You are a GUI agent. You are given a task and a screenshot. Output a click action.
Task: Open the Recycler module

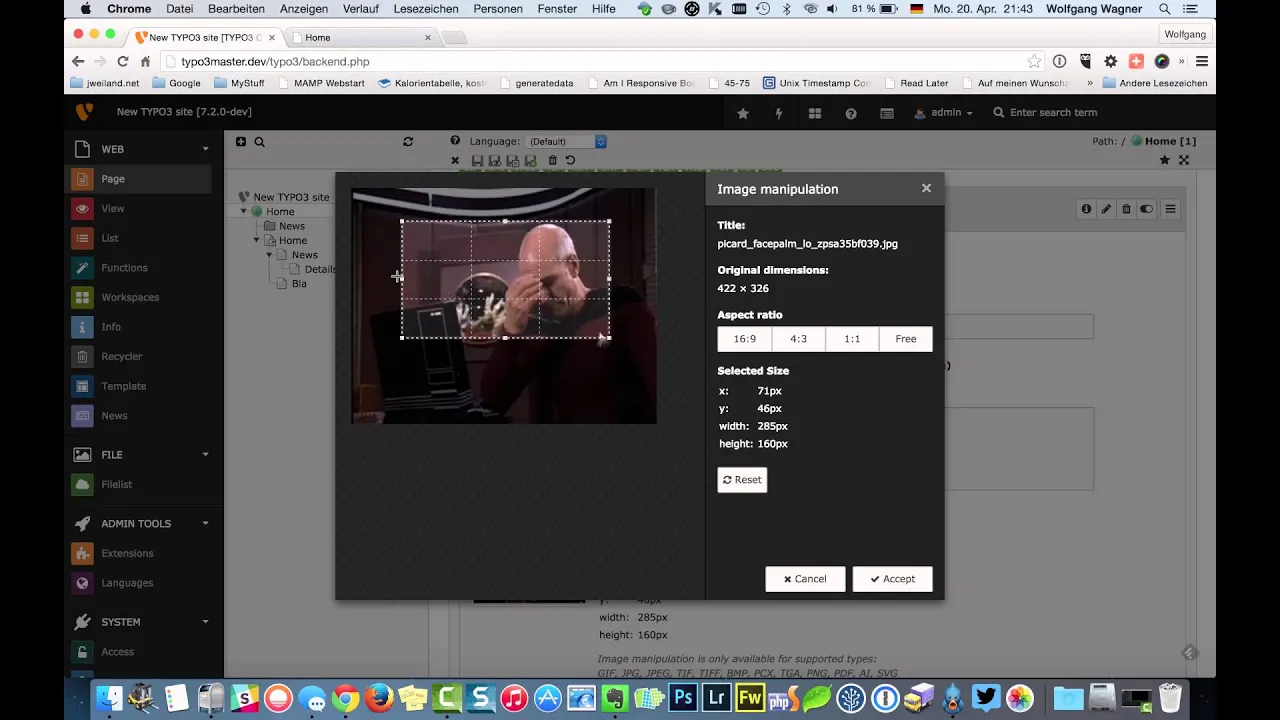pos(140,356)
